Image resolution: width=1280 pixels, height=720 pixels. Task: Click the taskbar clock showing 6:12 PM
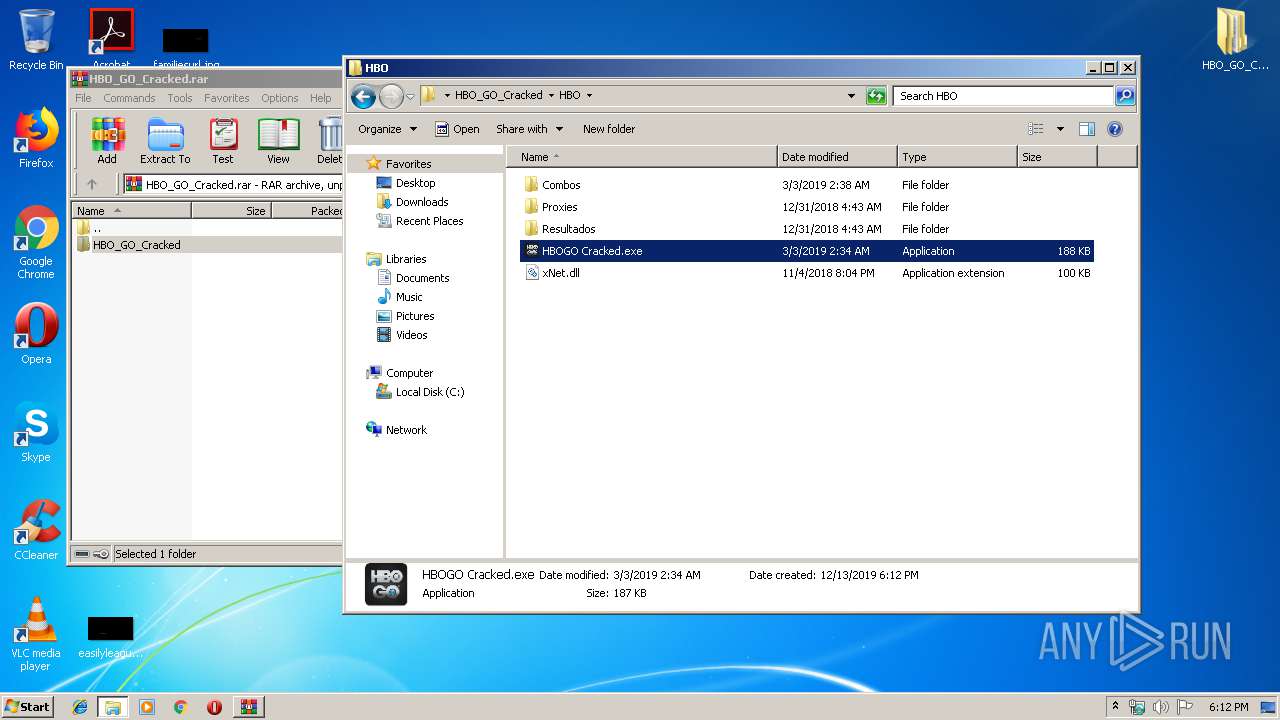[x=1228, y=707]
